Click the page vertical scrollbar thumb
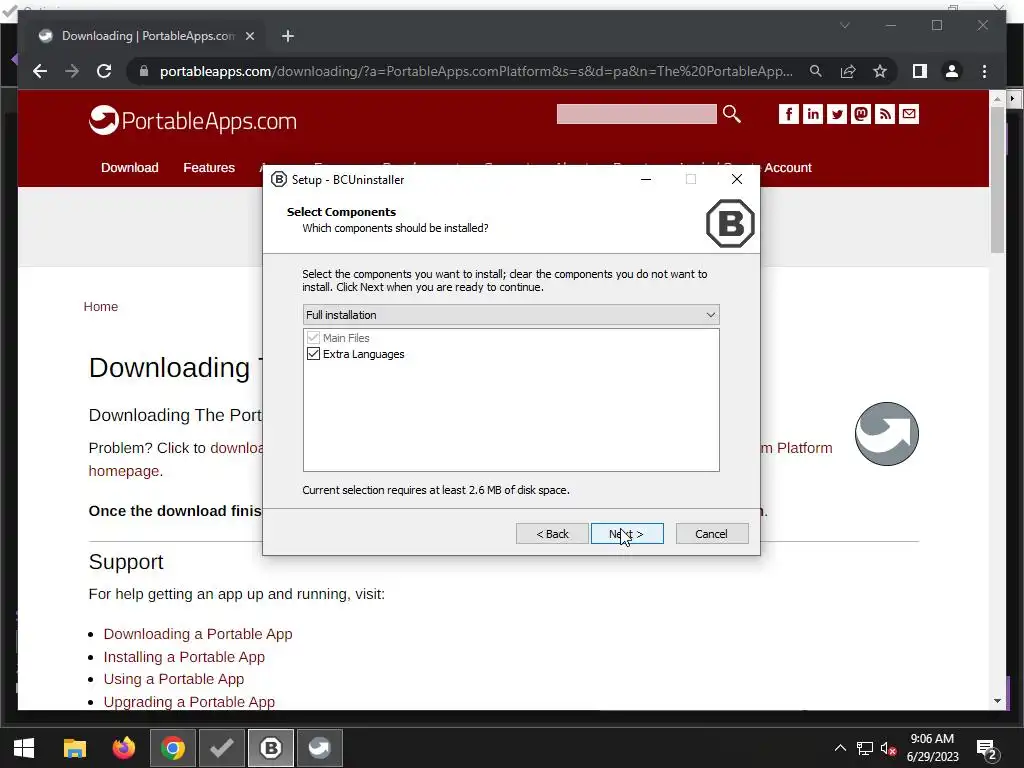 997,180
